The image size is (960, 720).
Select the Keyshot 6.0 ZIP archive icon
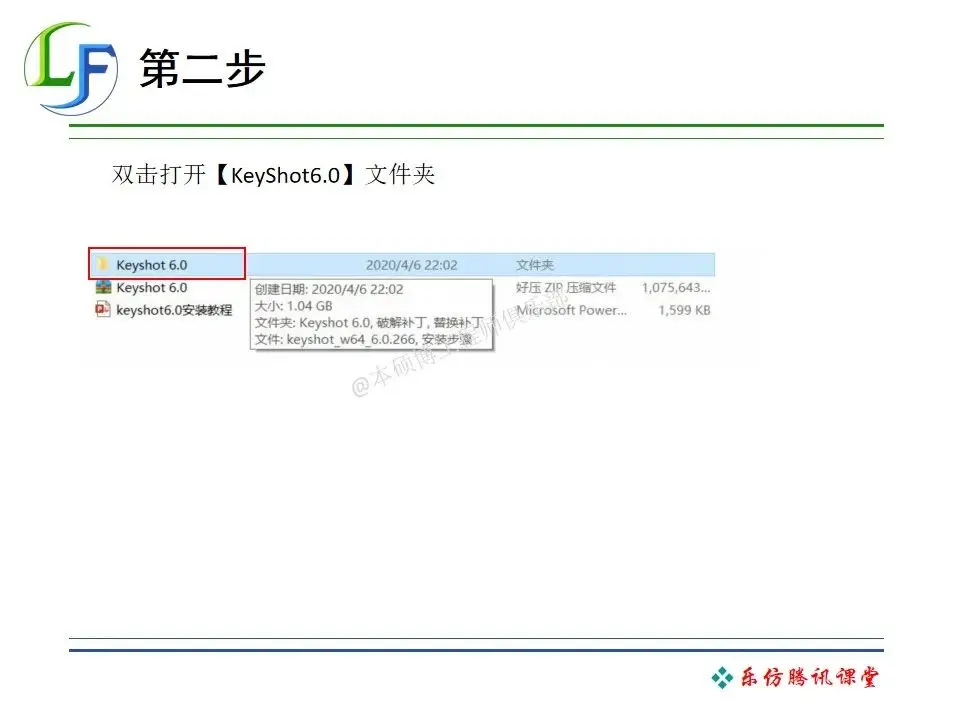103,287
